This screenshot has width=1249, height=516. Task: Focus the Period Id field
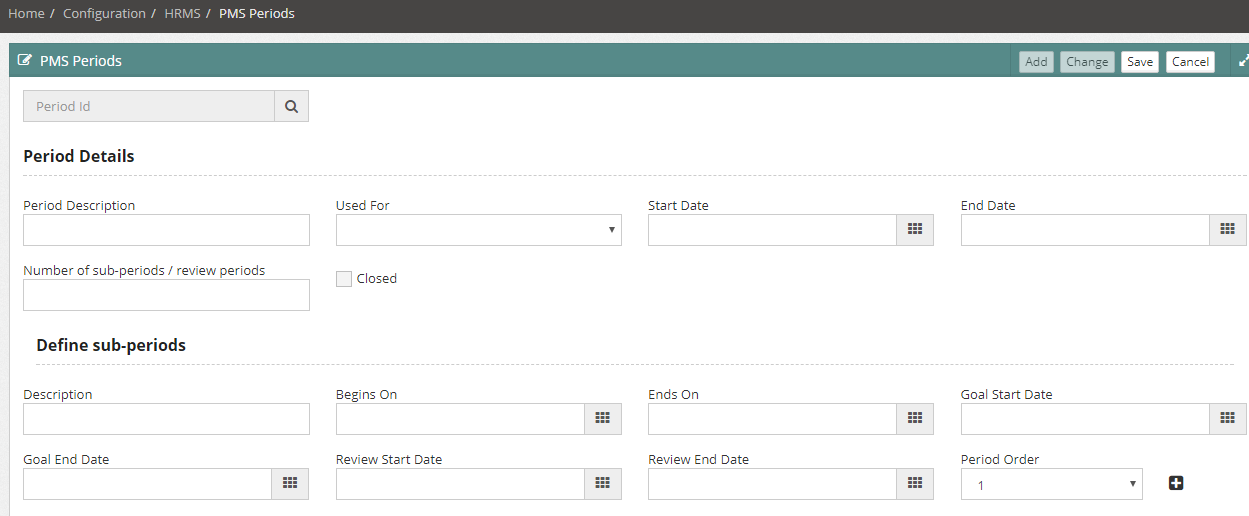[x=149, y=106]
